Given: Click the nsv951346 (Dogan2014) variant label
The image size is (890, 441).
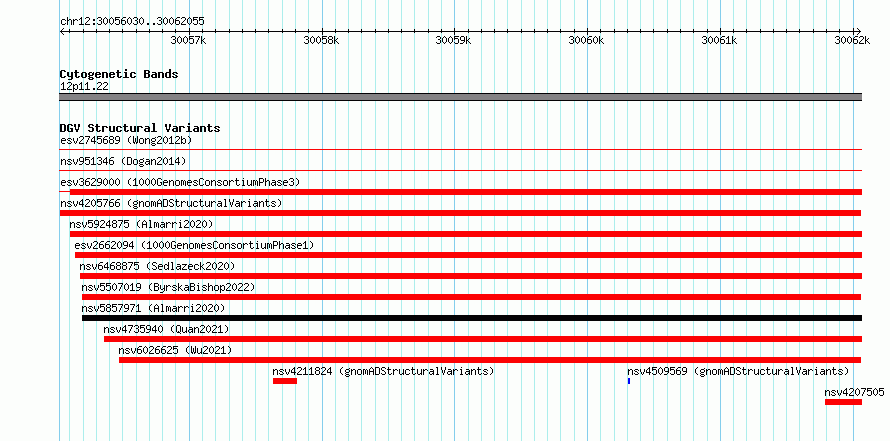Looking at the screenshot, I should tap(123, 161).
